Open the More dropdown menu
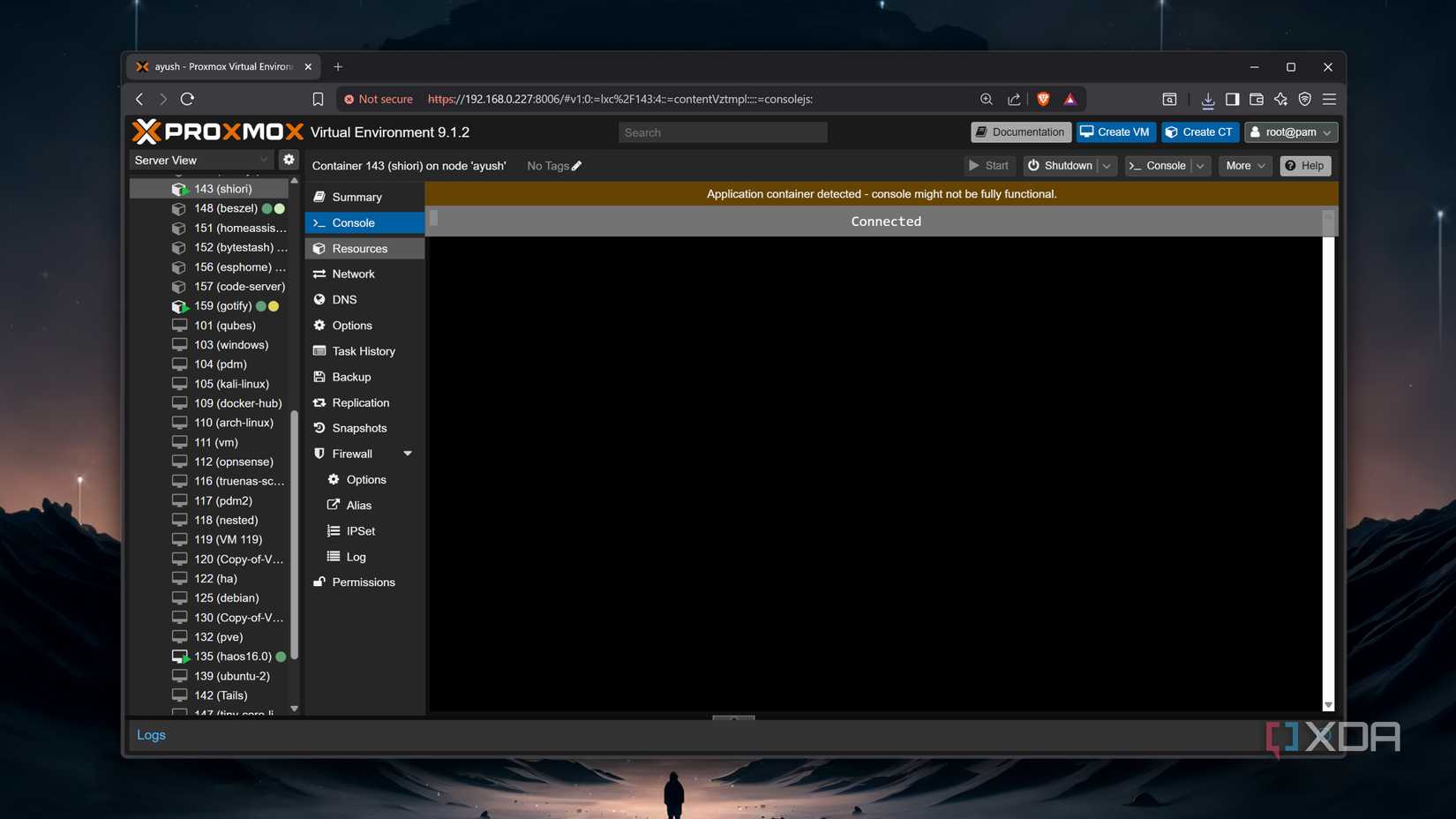 1244,166
